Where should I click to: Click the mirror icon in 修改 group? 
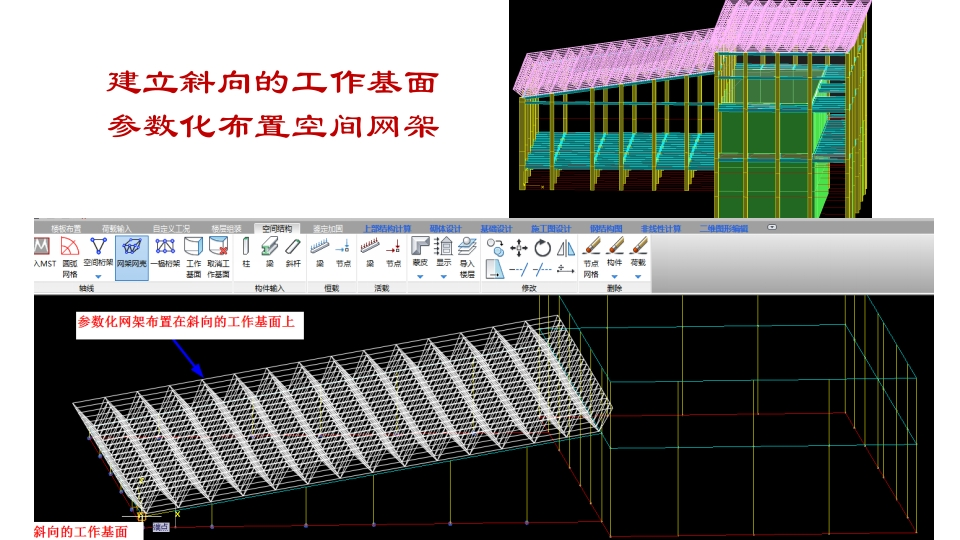pyautogui.click(x=565, y=248)
